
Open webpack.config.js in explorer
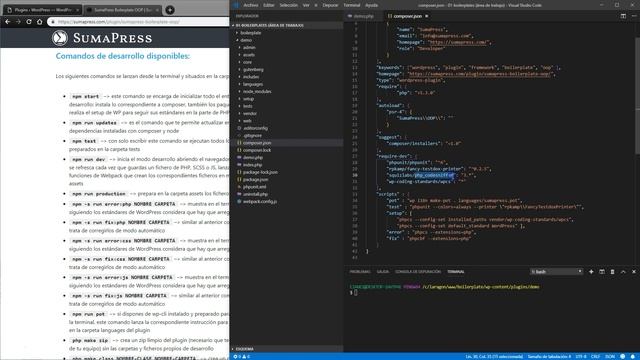[x=260, y=202]
